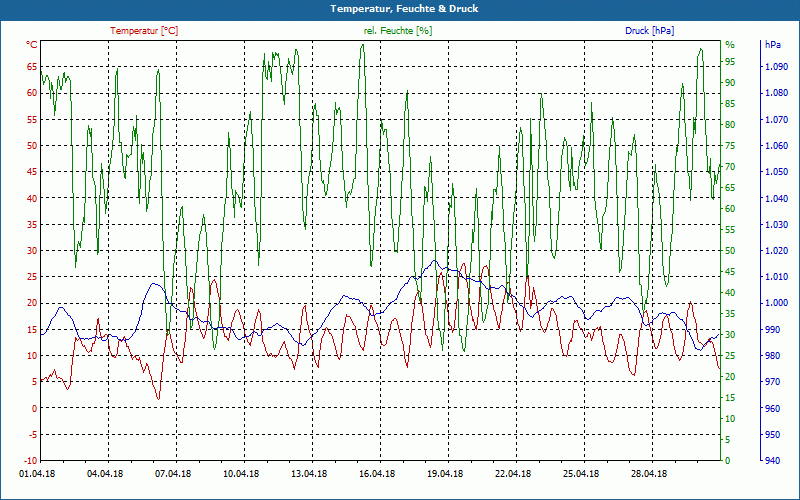Click the '1.070' pressure axis value
Screen dimensions: 800x500
[x=777, y=119]
